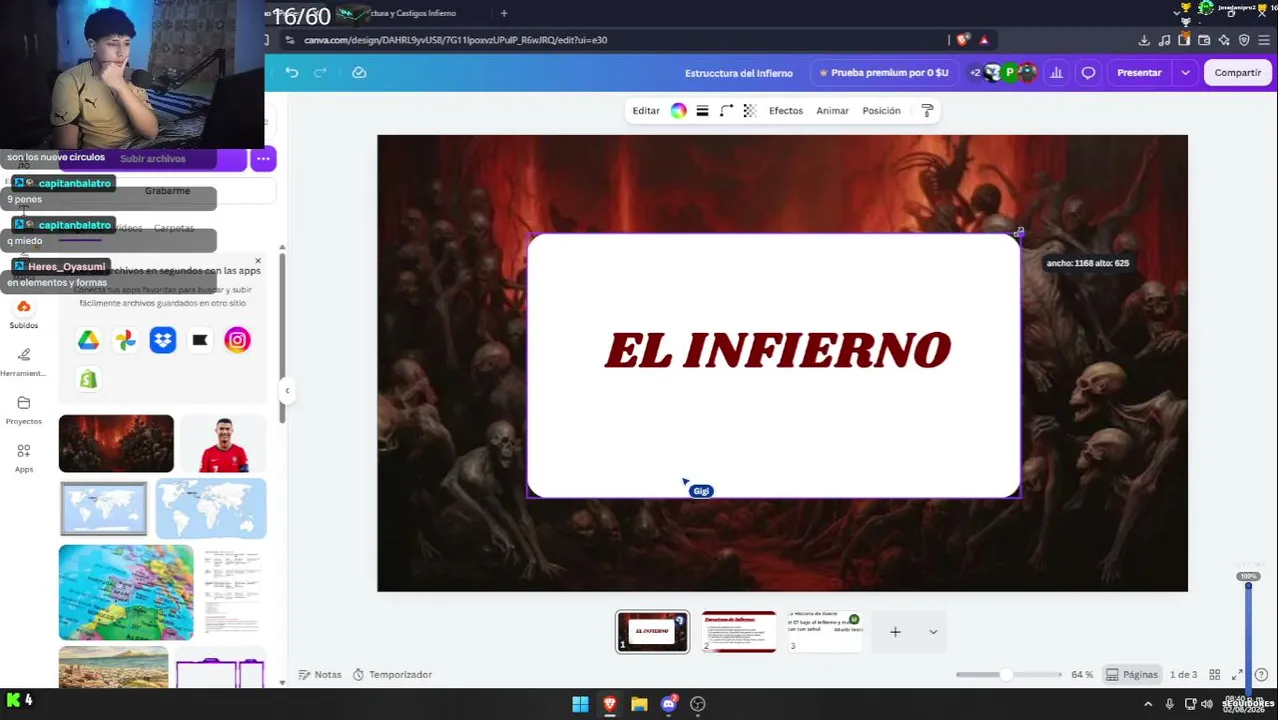
Task: Open the +2 collaborators avatars
Action: click(x=1002, y=73)
